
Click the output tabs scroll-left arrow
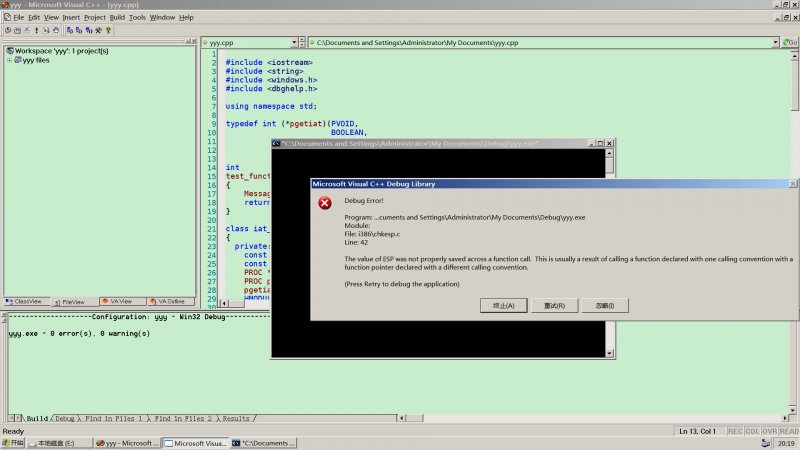11,418
